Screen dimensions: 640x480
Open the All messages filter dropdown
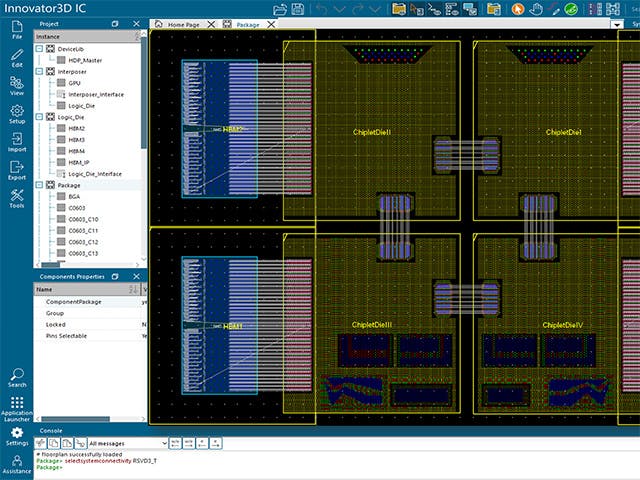click(128, 443)
